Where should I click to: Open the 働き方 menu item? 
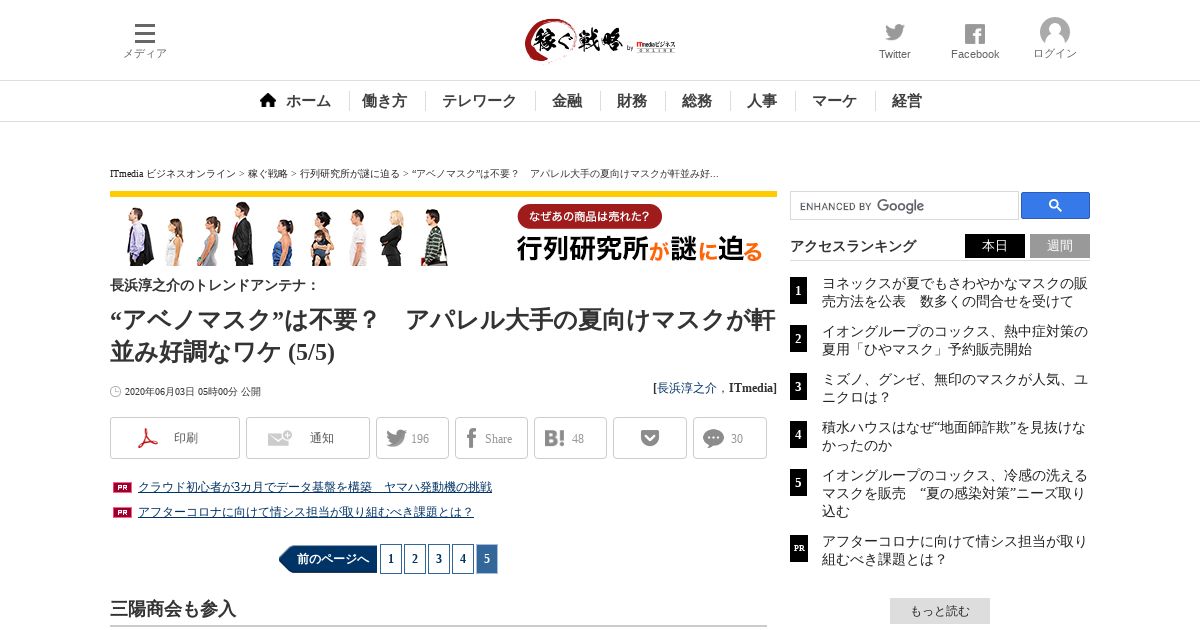(384, 101)
